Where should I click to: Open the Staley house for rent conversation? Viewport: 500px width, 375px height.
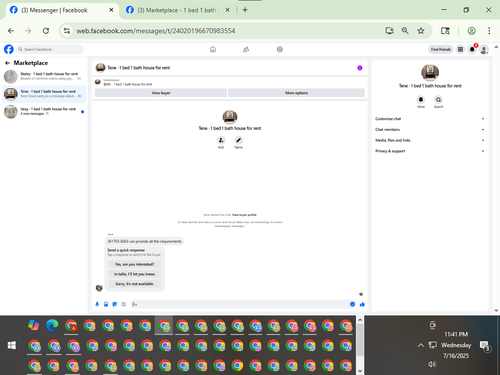tap(44, 76)
